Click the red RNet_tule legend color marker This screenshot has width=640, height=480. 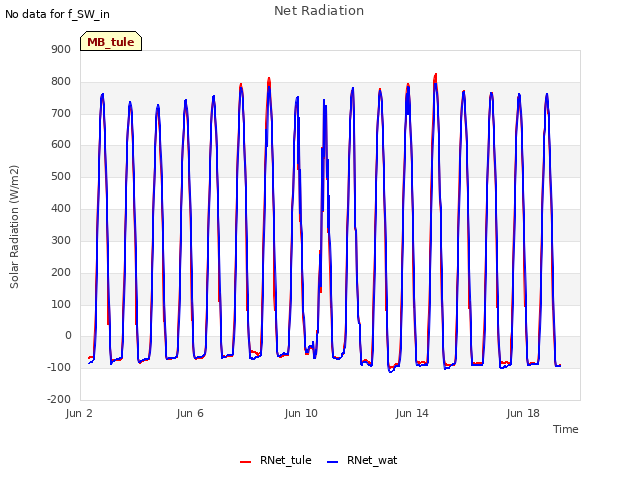click(x=245, y=462)
